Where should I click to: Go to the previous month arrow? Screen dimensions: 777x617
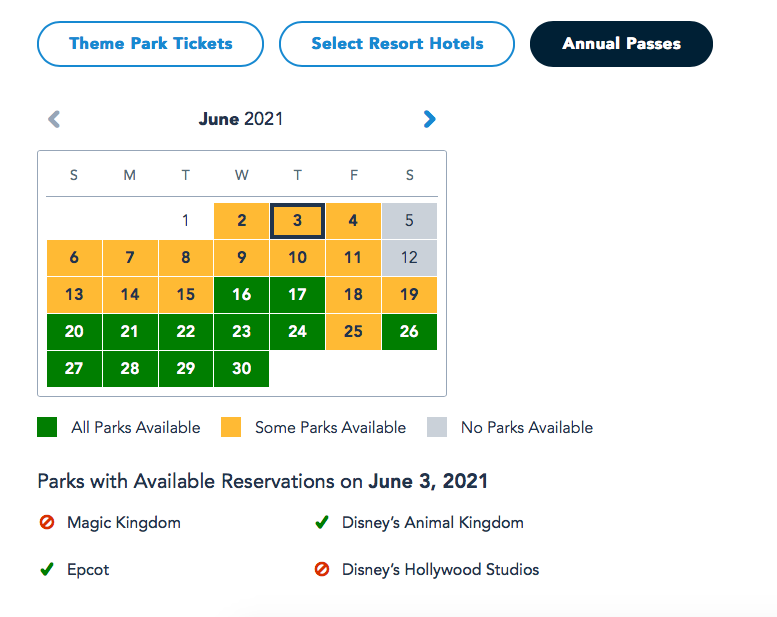pyautogui.click(x=54, y=120)
